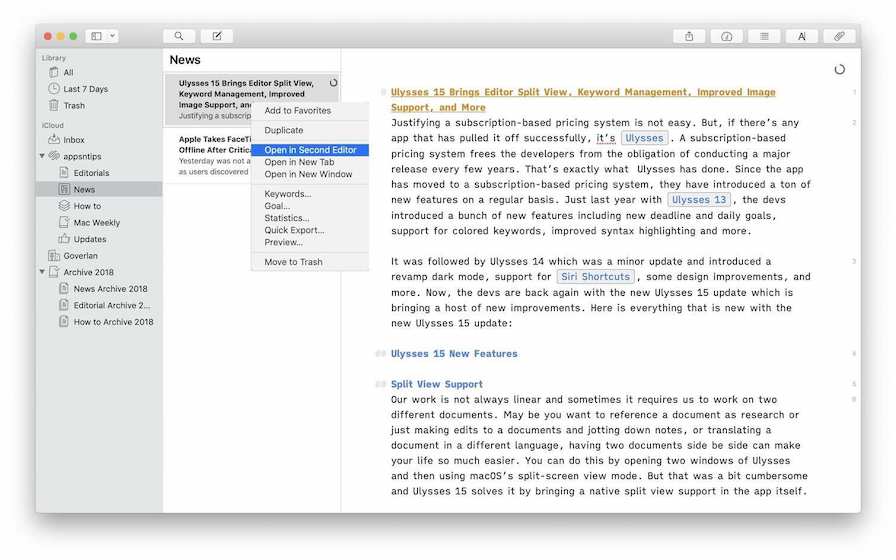
Task: Open the statistics gauge toolbar icon
Action: tap(727, 36)
